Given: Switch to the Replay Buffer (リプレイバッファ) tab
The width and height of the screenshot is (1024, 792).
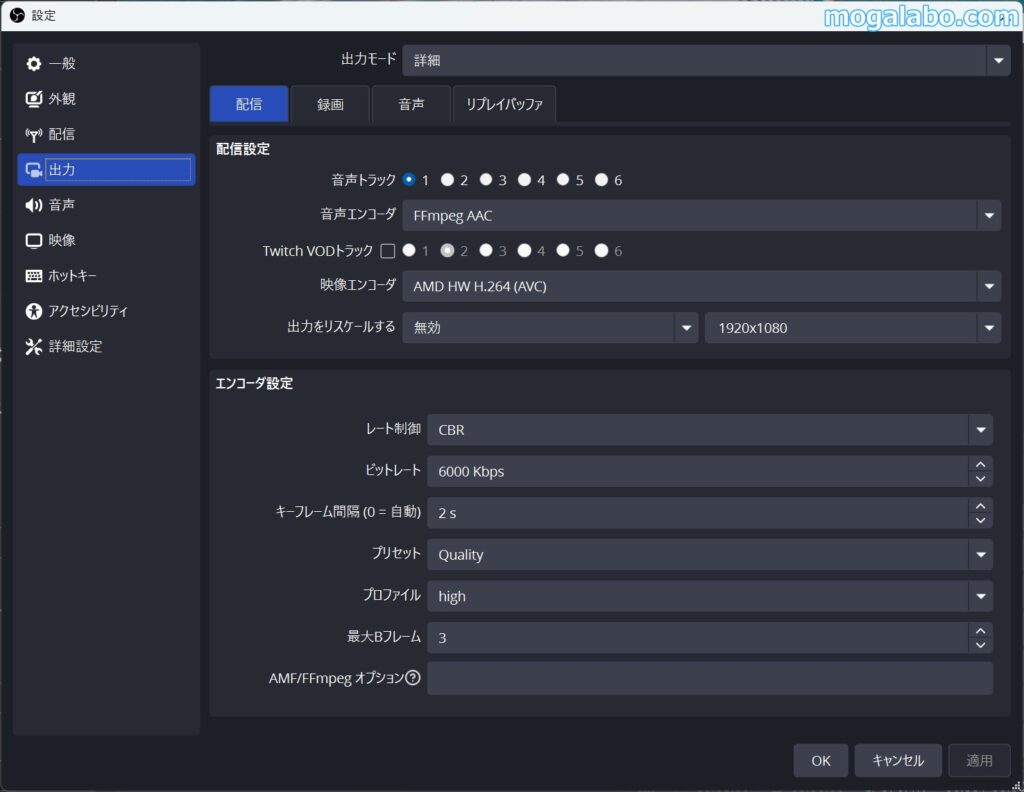Looking at the screenshot, I should coord(504,104).
